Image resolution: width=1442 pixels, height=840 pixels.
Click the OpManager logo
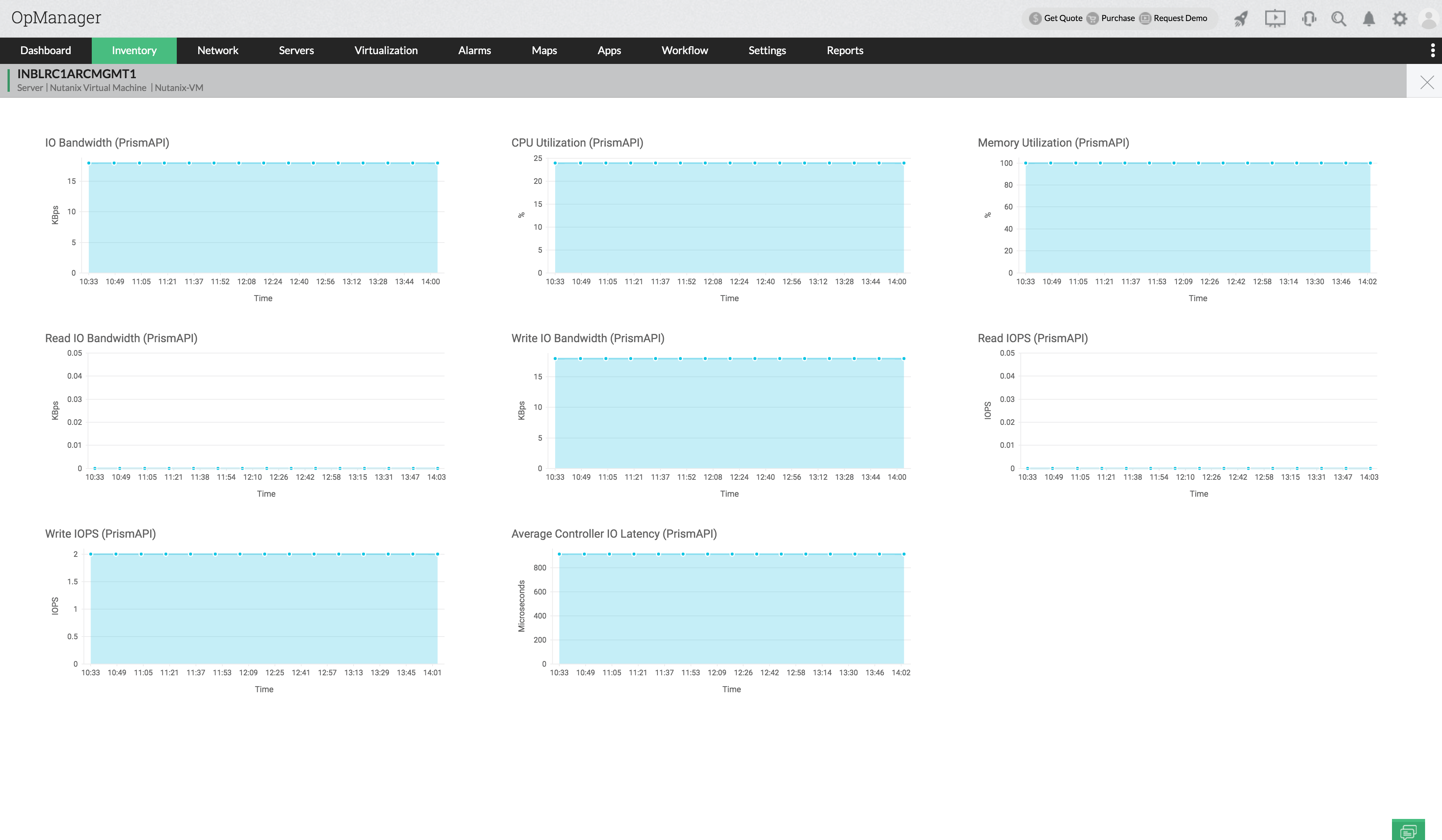point(56,18)
